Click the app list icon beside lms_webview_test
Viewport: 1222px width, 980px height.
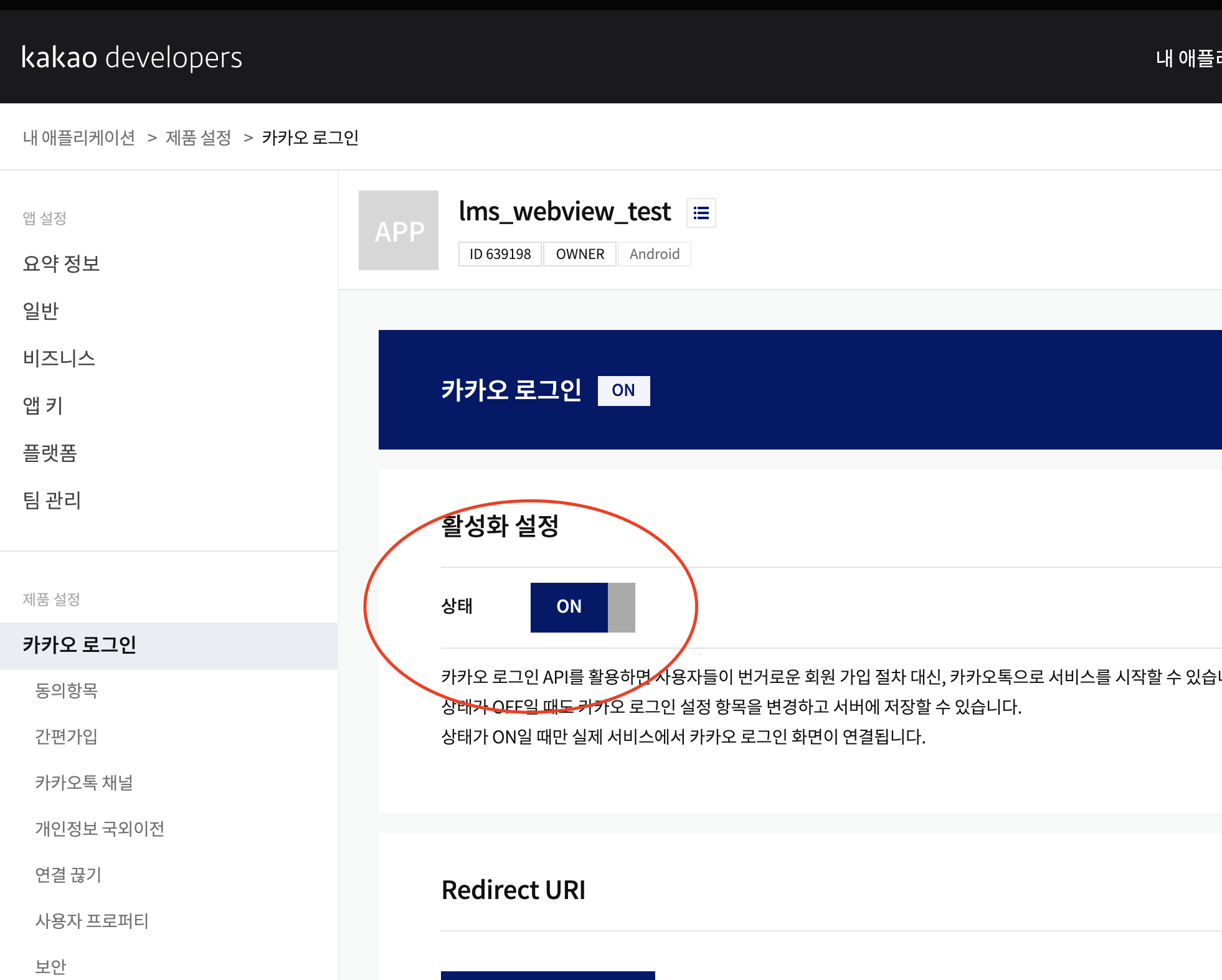coord(701,213)
